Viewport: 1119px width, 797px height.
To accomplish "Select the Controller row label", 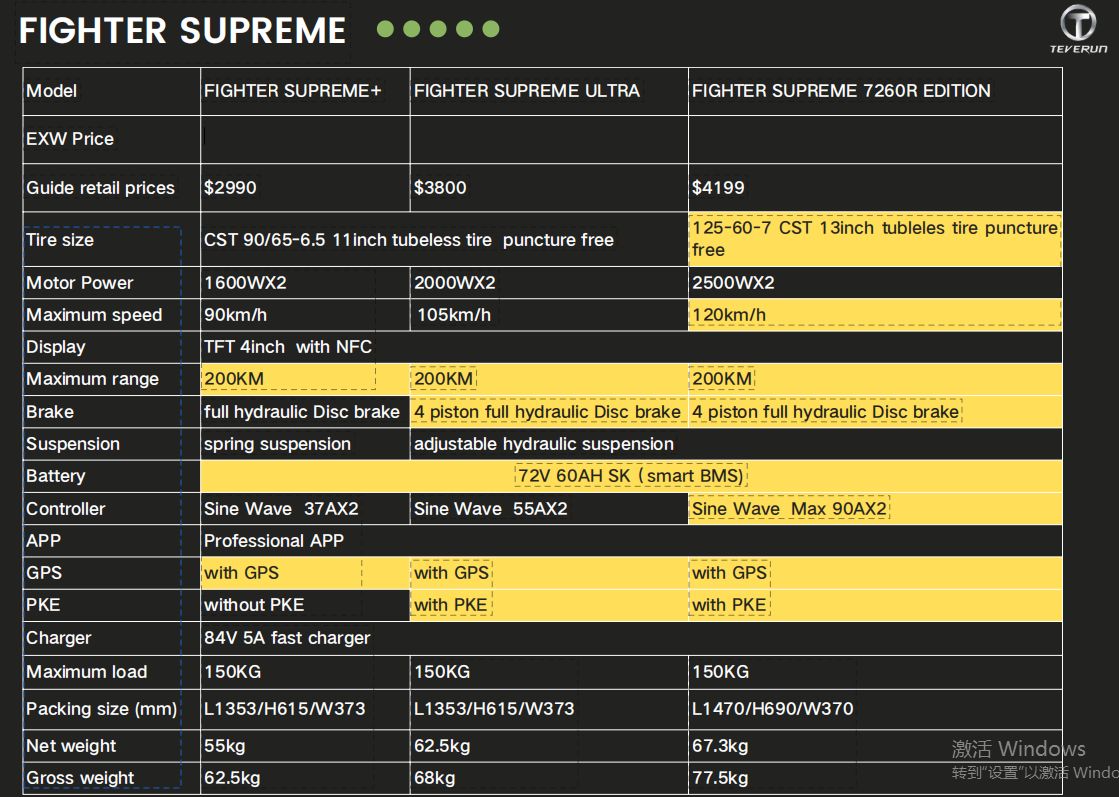I will 66,509.
